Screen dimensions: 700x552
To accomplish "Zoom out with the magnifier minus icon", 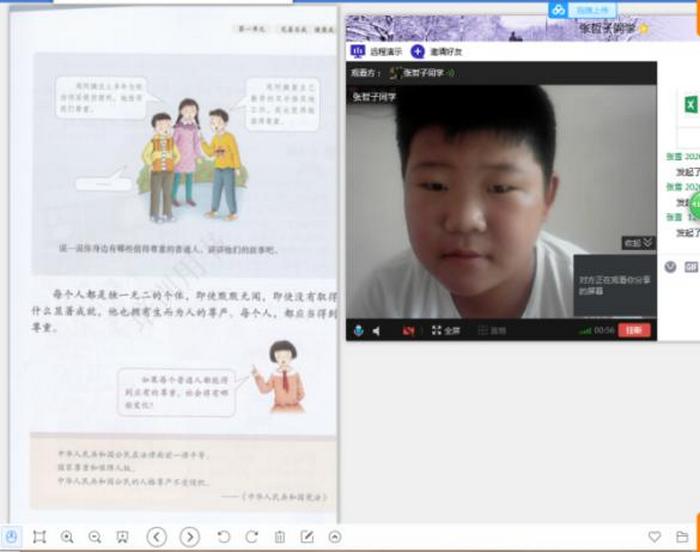I will (95, 537).
